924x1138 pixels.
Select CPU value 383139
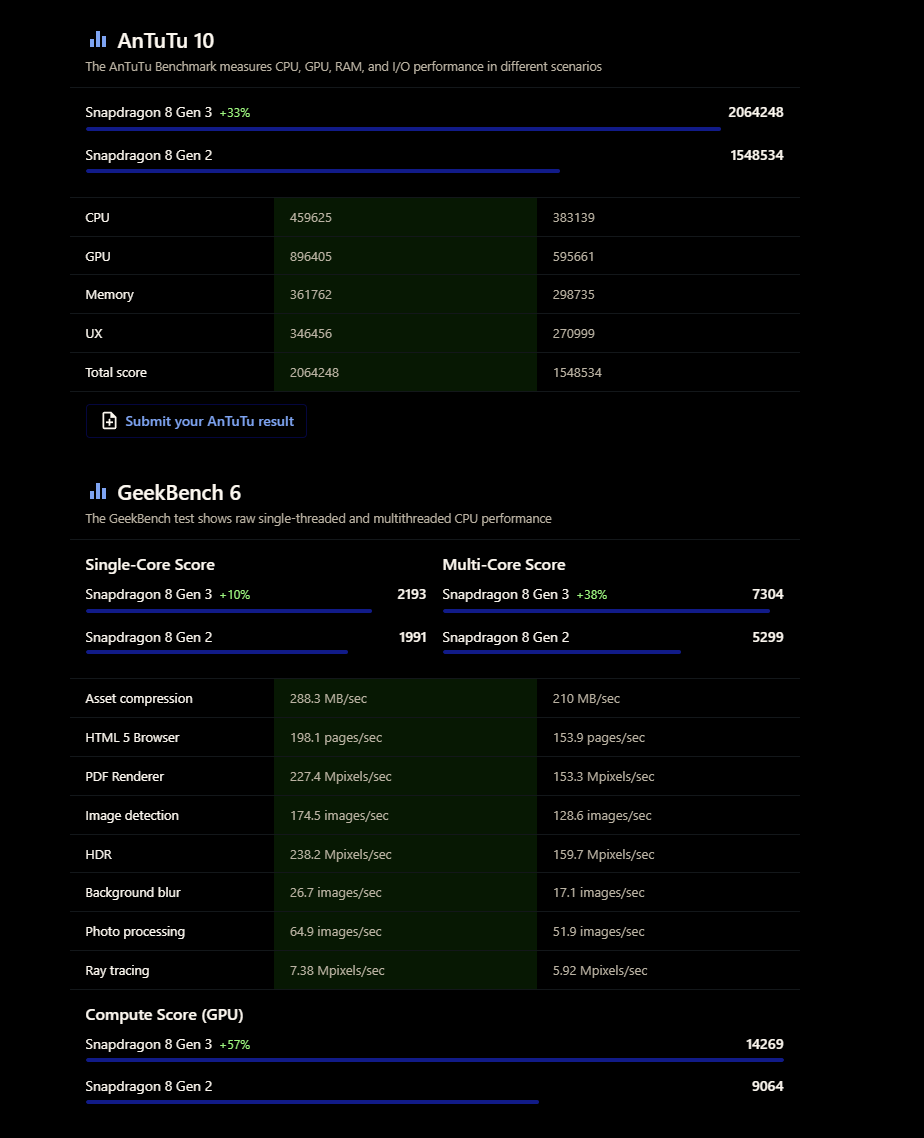pos(573,217)
